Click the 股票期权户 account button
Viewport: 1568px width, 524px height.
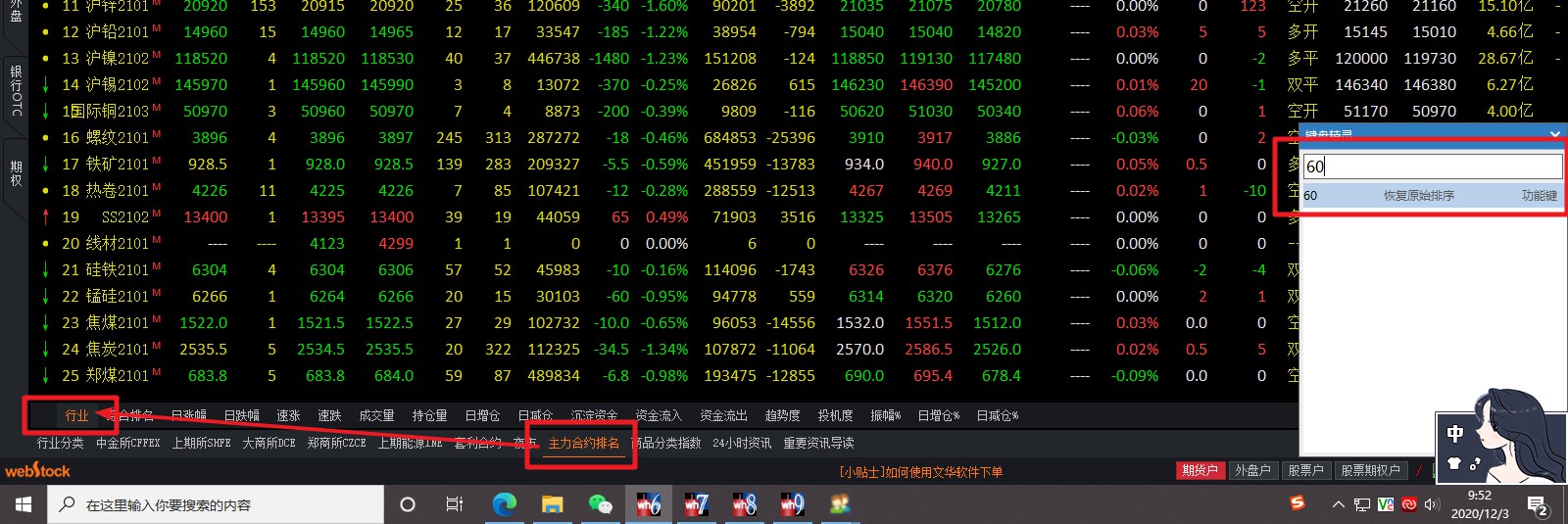pyautogui.click(x=1370, y=471)
